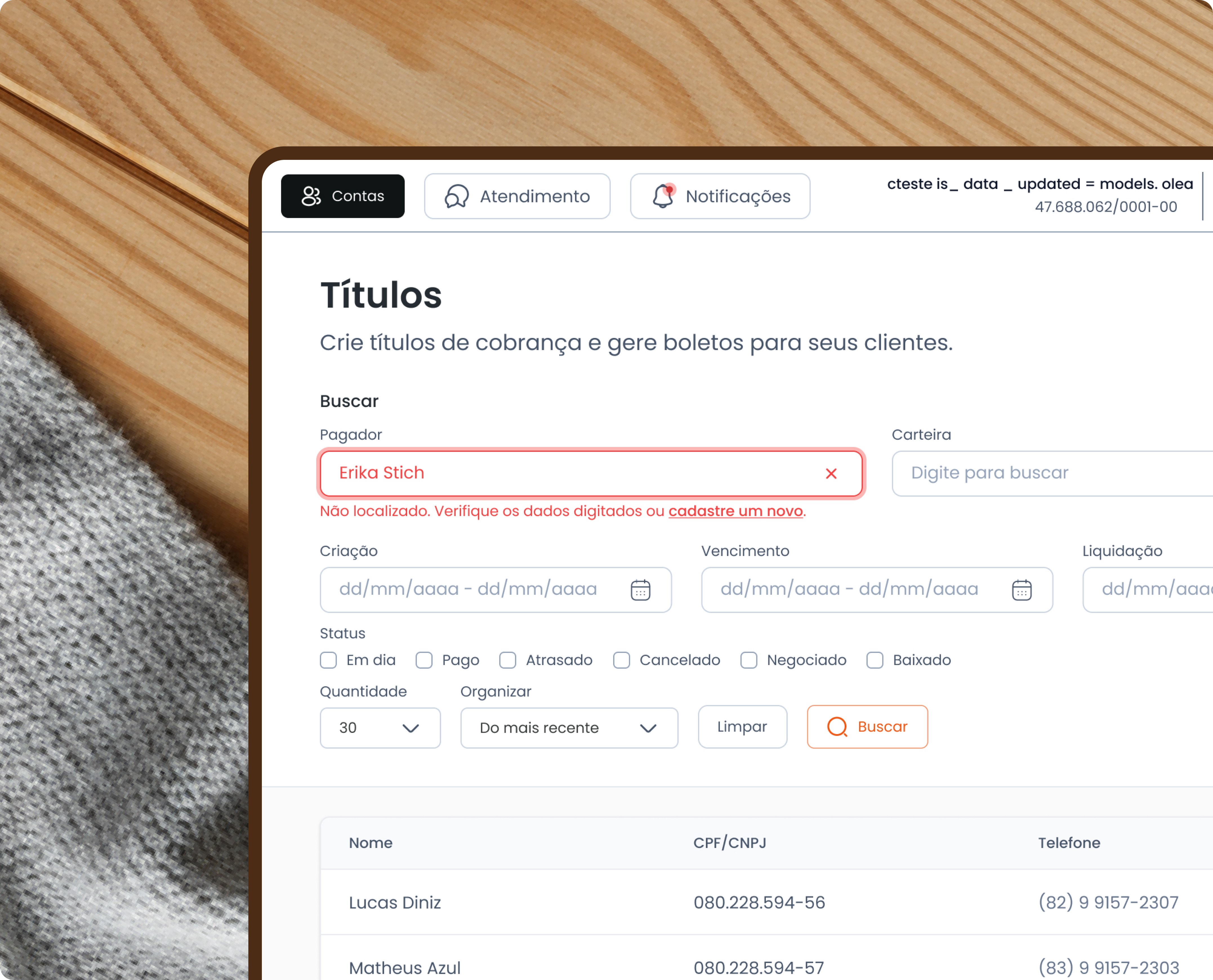Screen dimensions: 1213x980
Task: Click the account name 'cteste is_ data _ updated'
Action: [1040, 184]
